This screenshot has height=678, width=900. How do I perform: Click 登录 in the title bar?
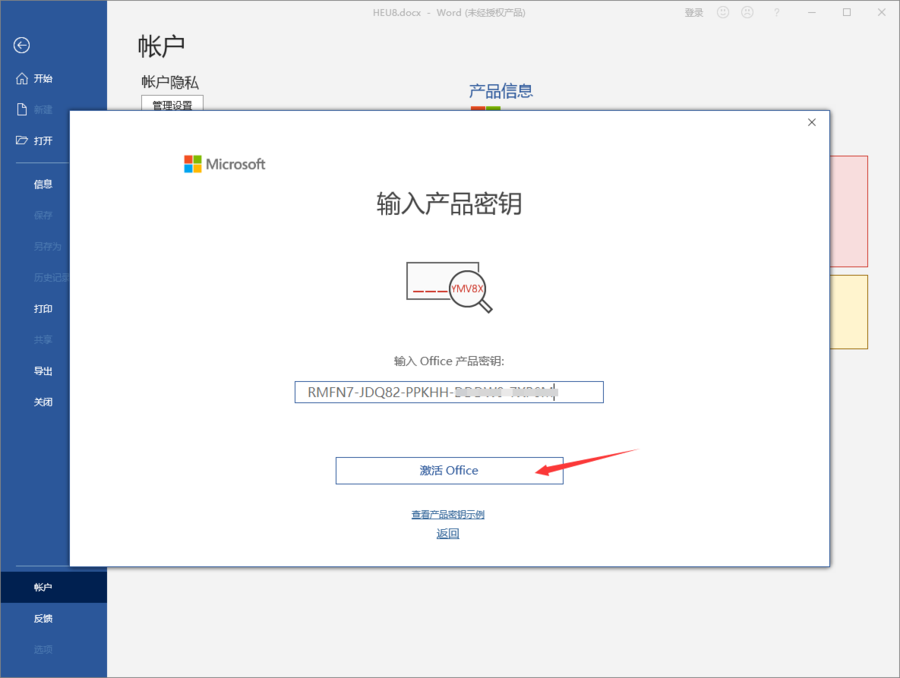[x=693, y=13]
